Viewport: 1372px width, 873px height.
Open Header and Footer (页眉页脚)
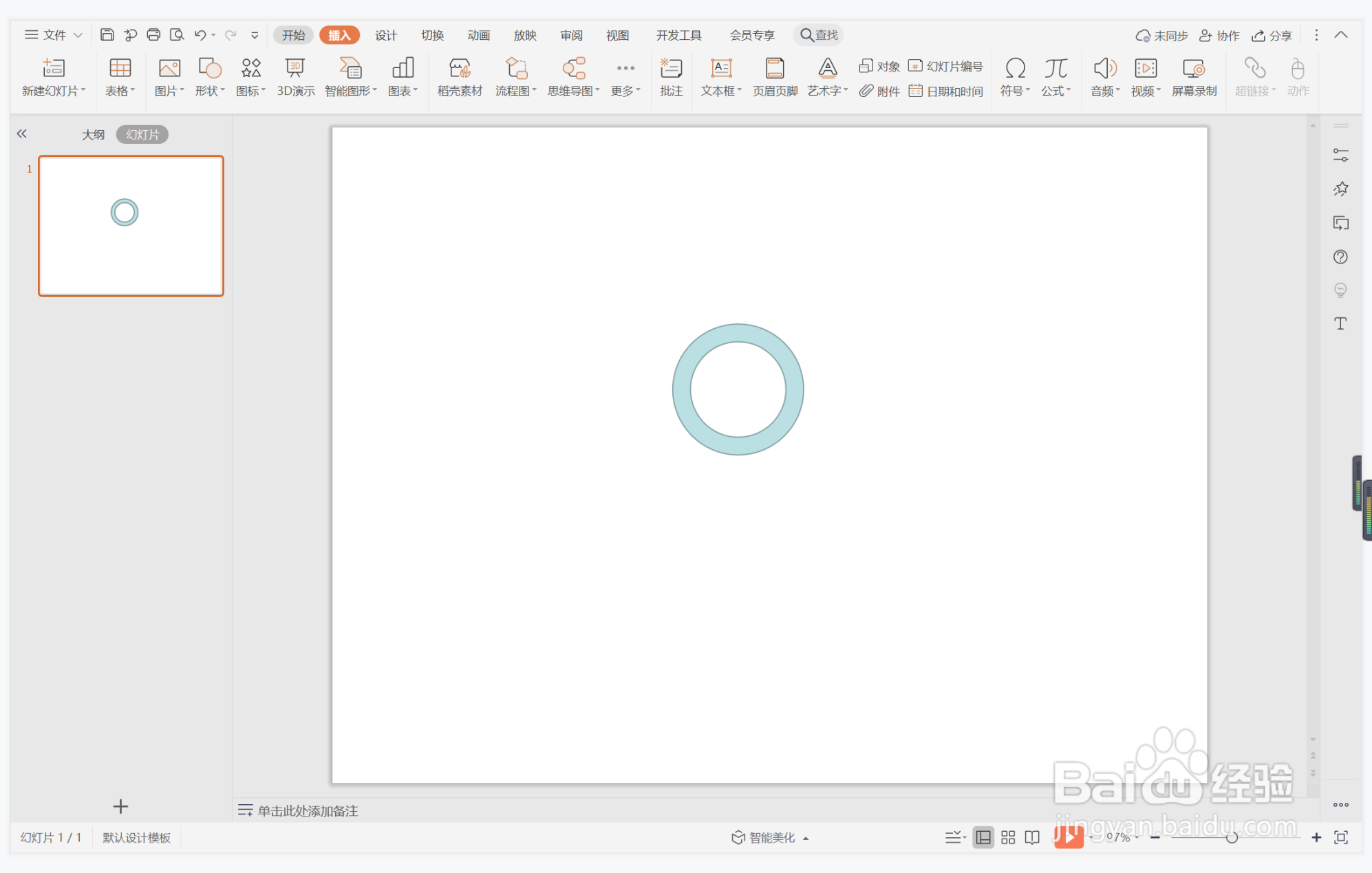tap(775, 76)
